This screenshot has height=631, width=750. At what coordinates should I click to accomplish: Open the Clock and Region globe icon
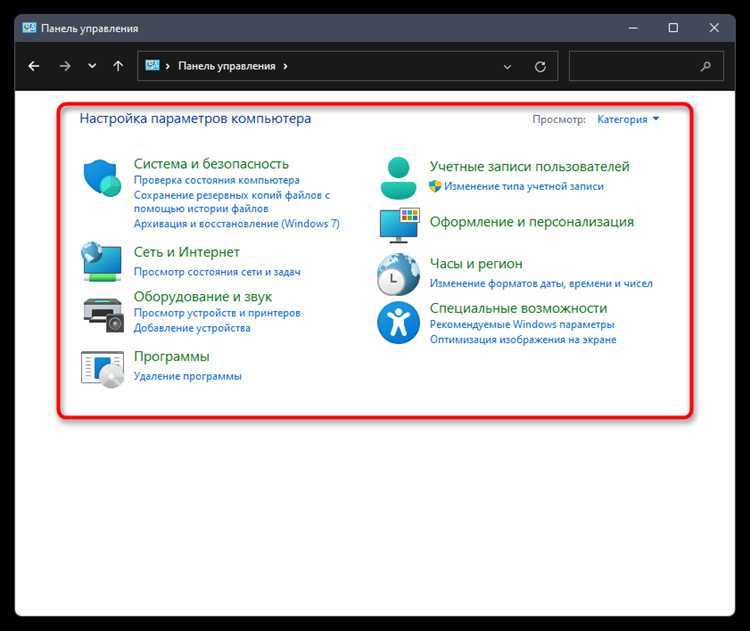pyautogui.click(x=398, y=274)
